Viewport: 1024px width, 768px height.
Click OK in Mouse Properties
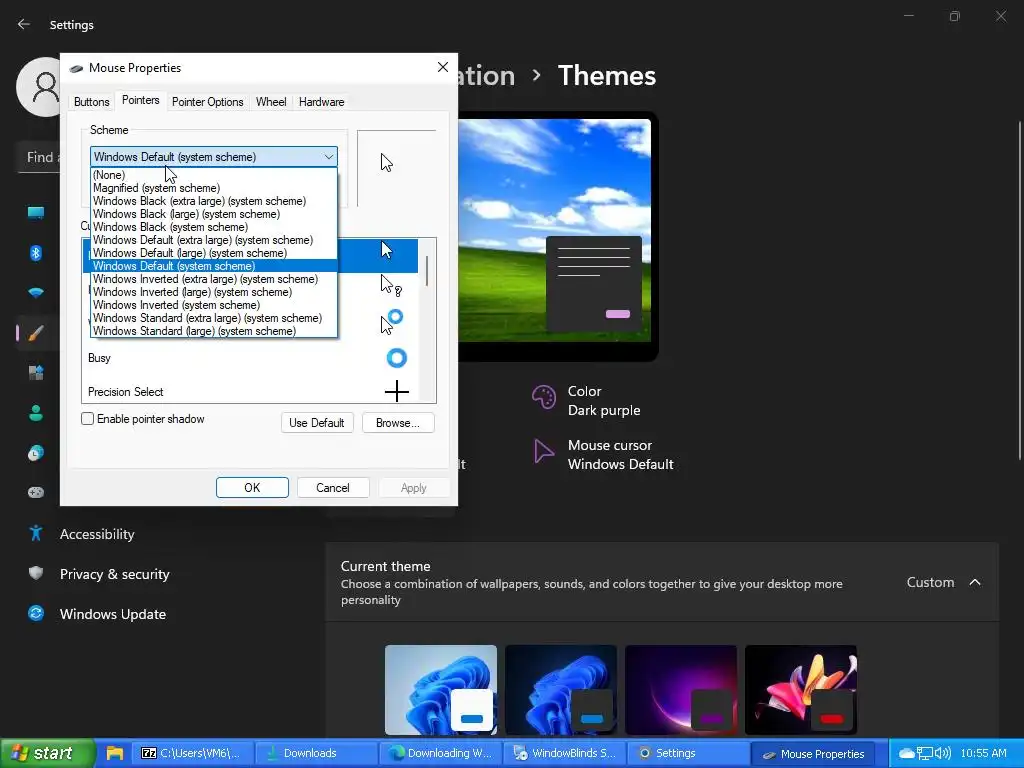[x=252, y=488]
